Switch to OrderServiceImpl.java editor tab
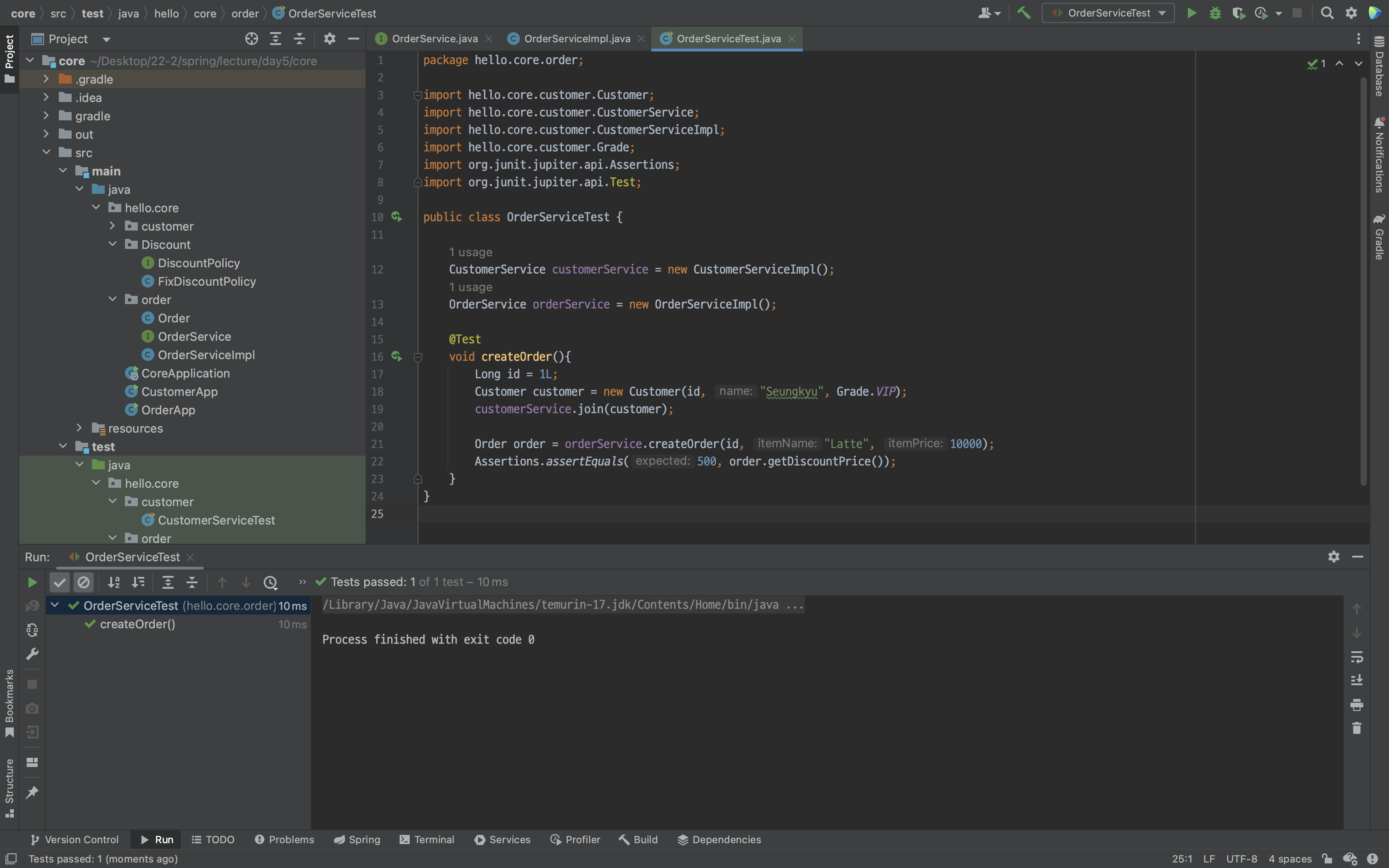This screenshot has height=868, width=1389. pos(576,39)
